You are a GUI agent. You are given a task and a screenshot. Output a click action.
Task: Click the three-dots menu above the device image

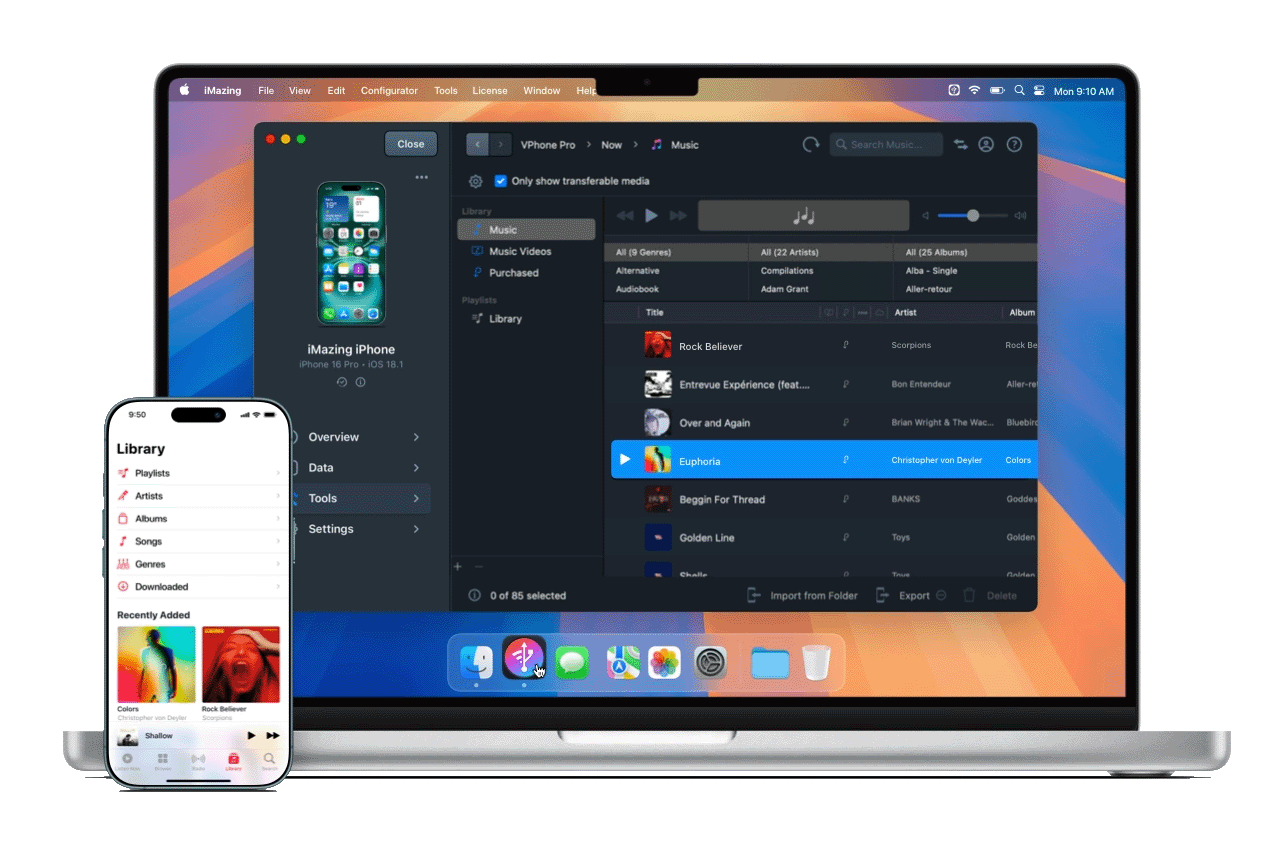coord(422,177)
